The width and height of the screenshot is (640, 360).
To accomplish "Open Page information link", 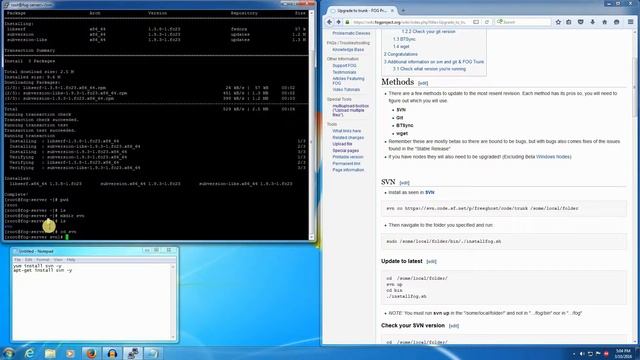I will coord(348,170).
